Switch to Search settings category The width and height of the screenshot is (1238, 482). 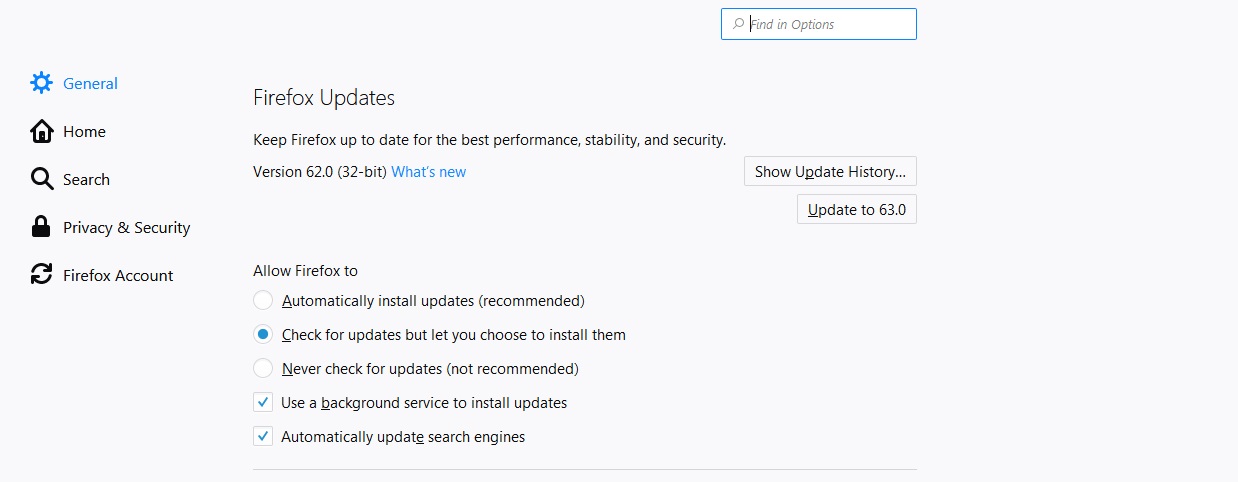86,180
